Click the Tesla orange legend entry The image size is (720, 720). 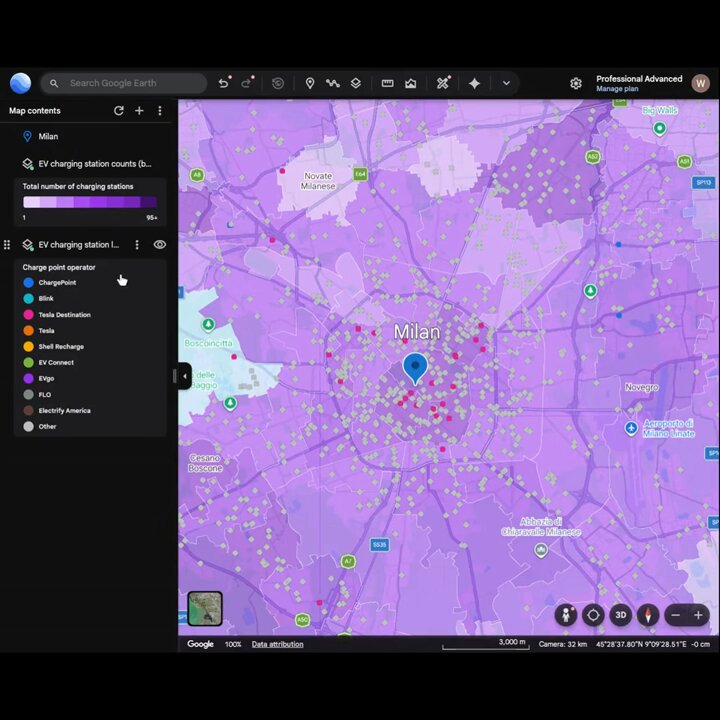[x=39, y=331]
